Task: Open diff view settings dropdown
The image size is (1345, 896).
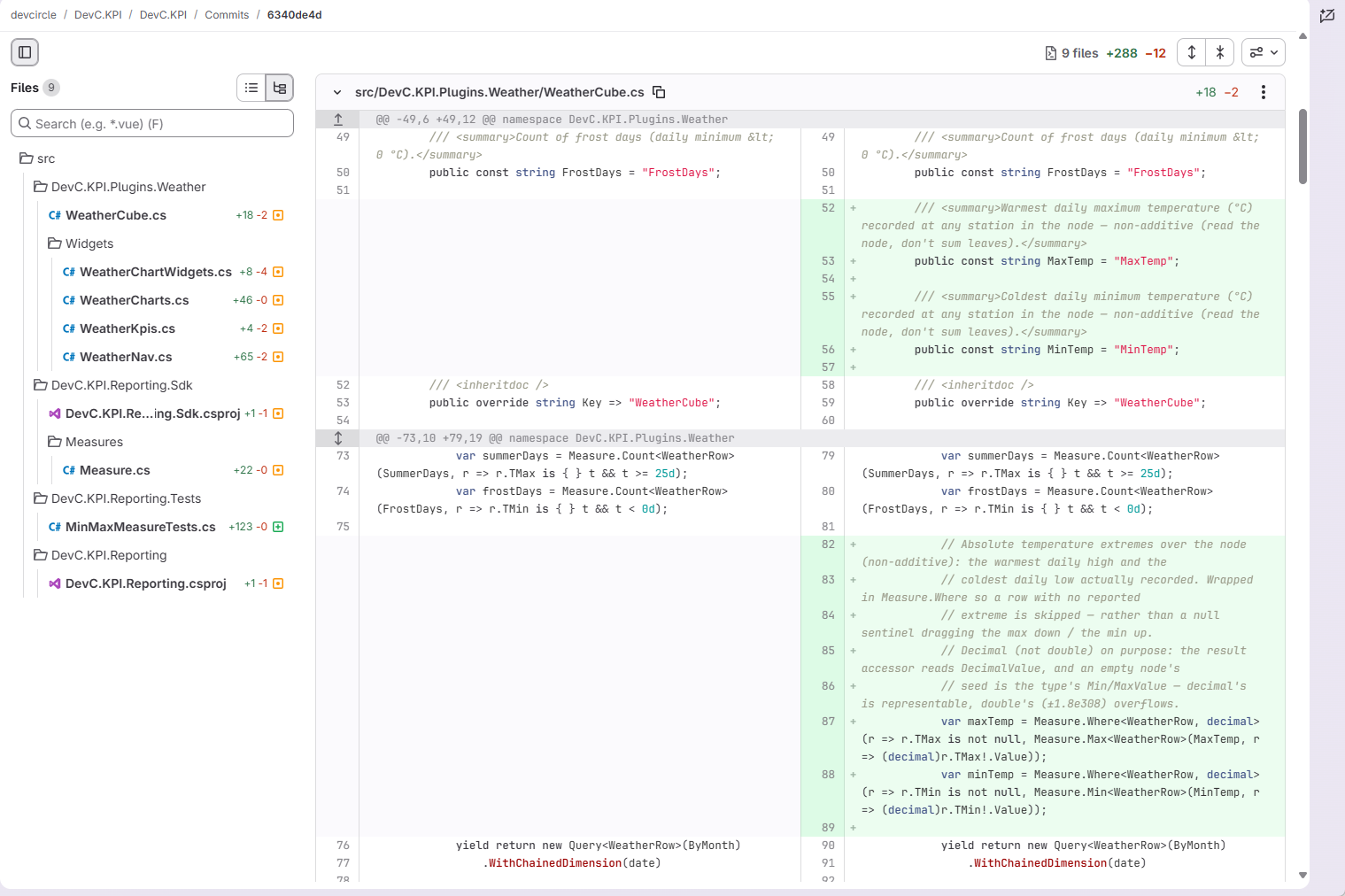Action: tap(1264, 52)
